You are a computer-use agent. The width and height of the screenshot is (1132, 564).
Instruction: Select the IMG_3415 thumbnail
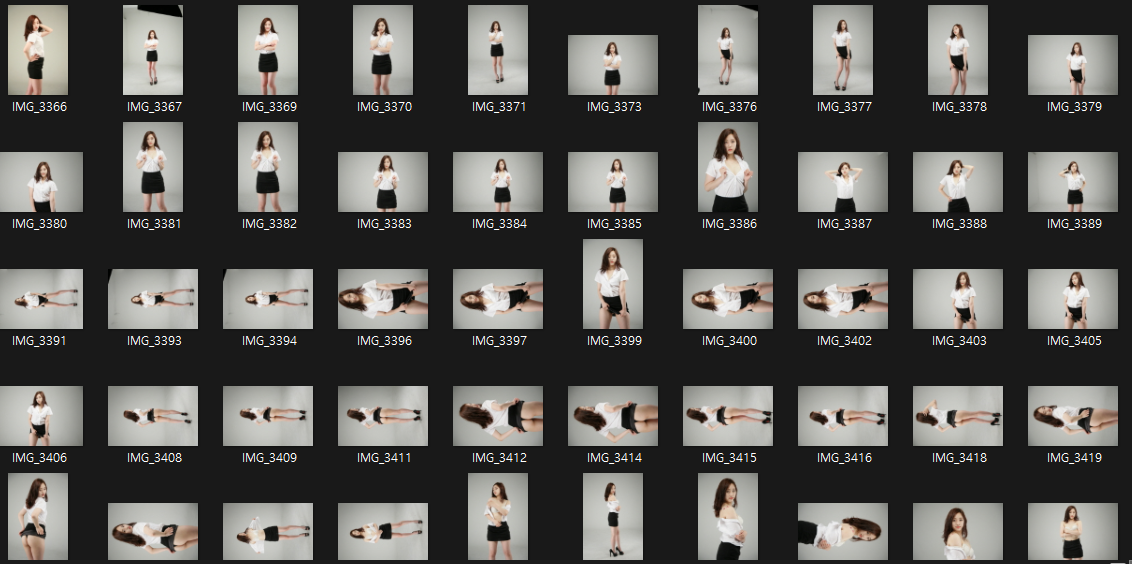point(728,416)
